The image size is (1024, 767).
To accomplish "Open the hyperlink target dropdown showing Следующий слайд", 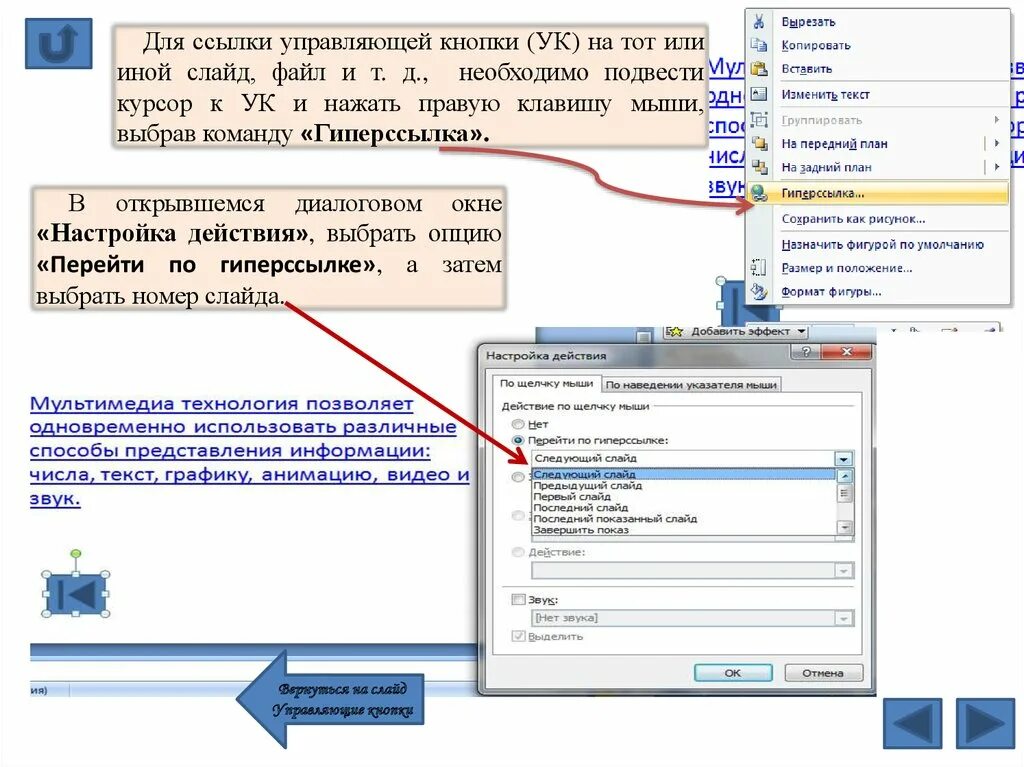I will [844, 459].
